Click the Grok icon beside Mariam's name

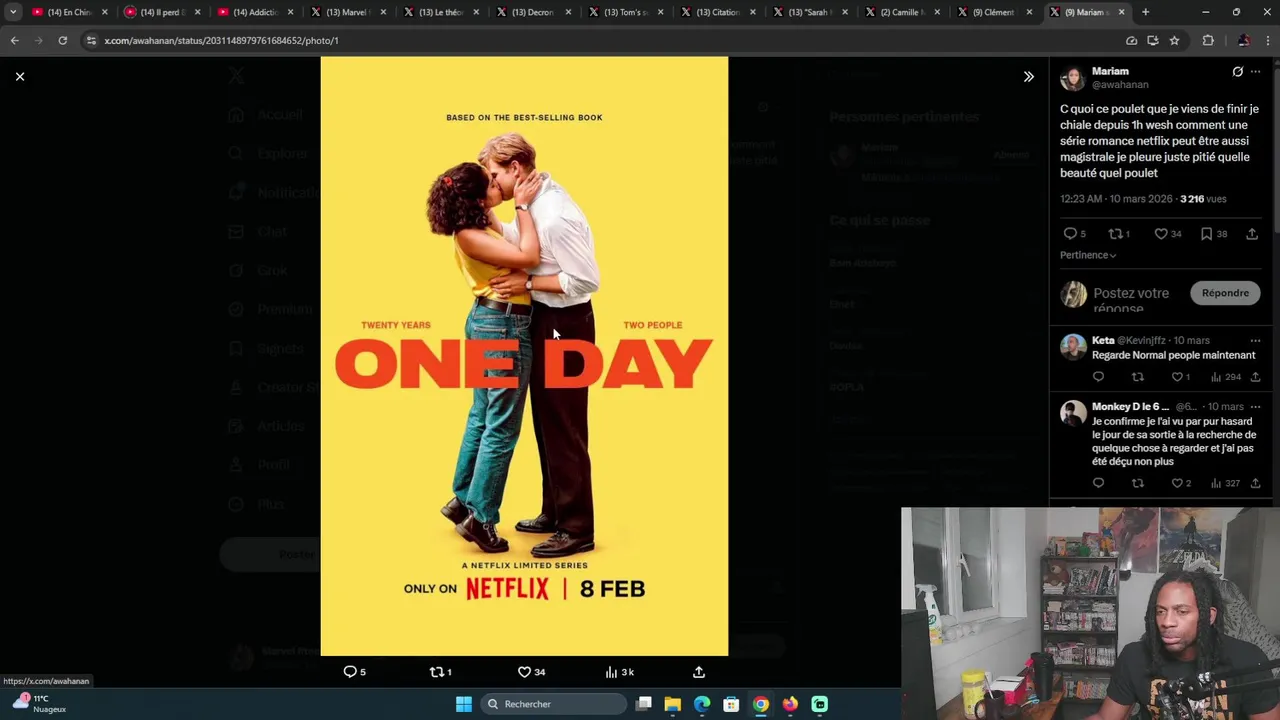1237,72
